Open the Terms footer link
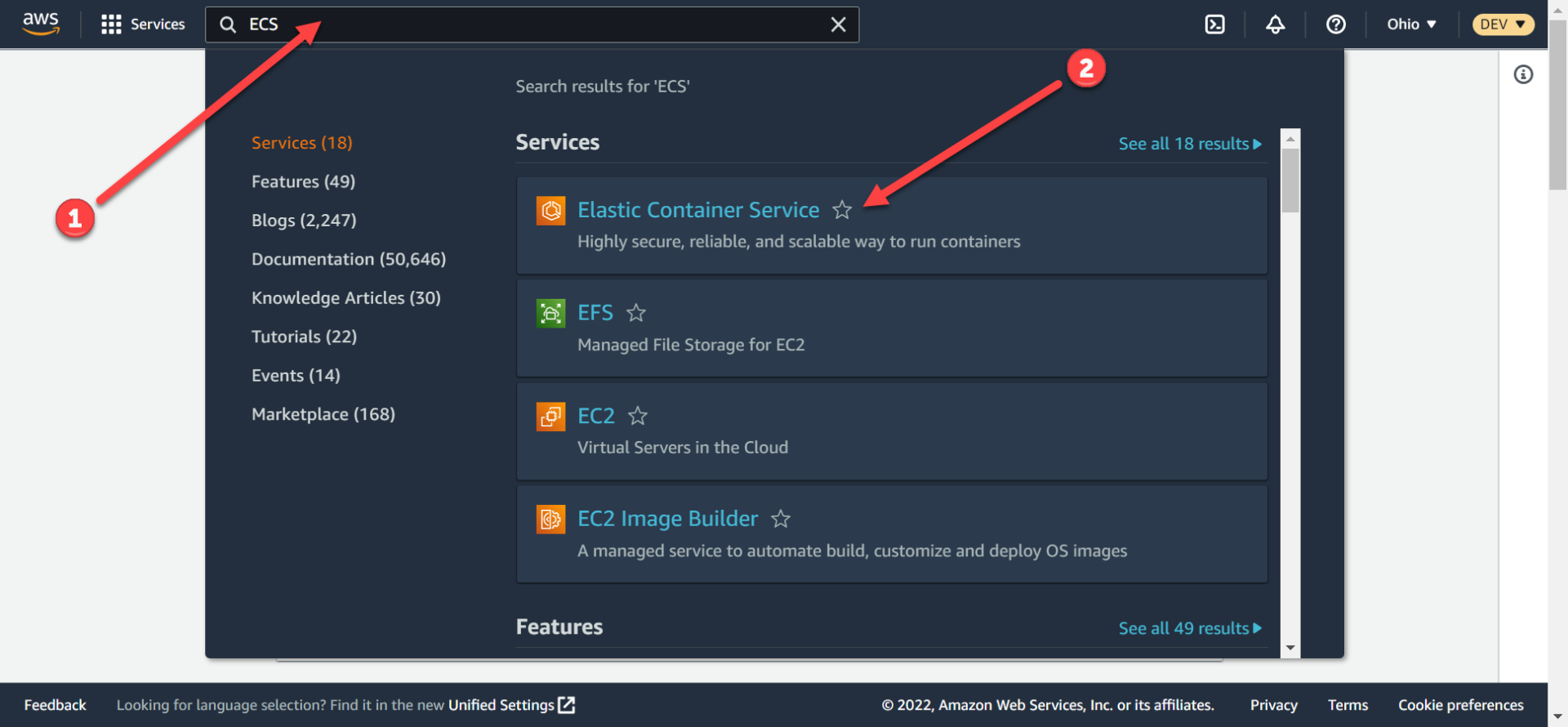The width and height of the screenshot is (1568, 727). pyautogui.click(x=1347, y=705)
